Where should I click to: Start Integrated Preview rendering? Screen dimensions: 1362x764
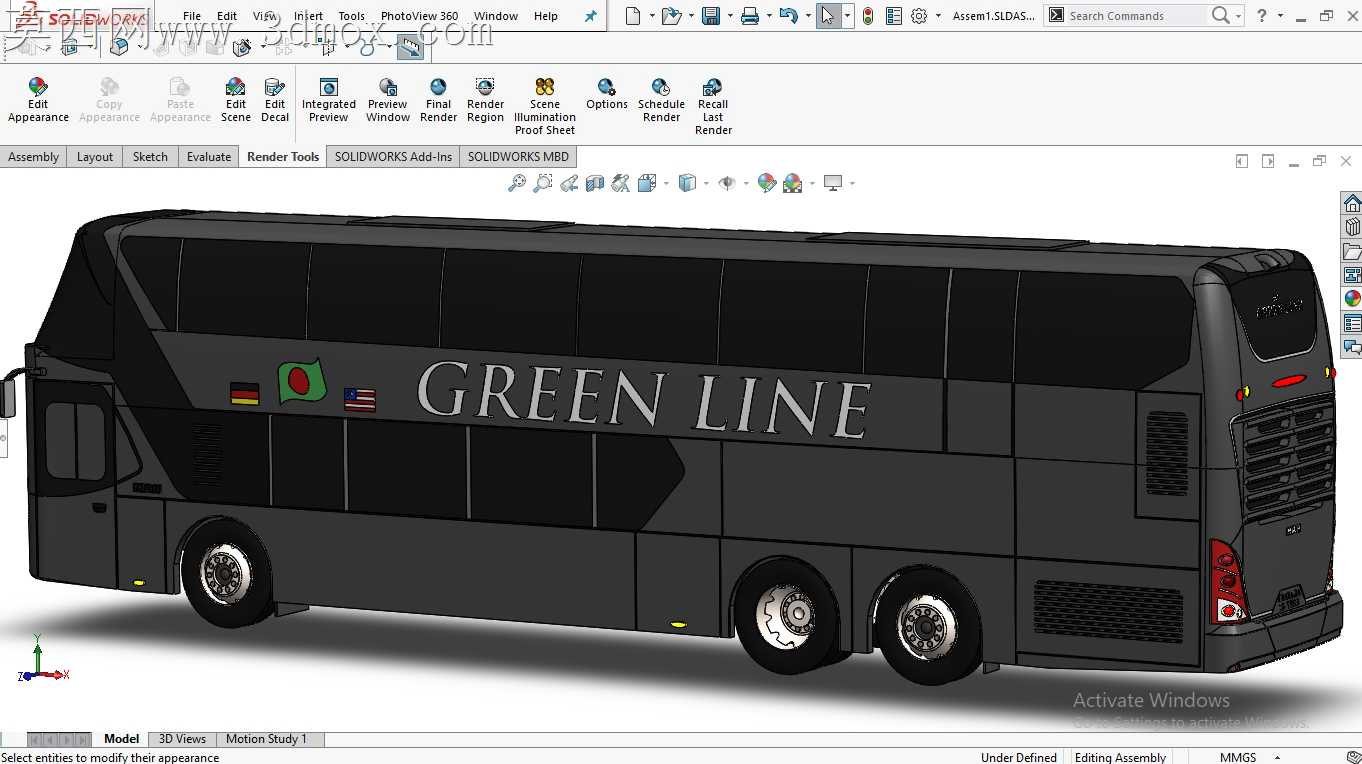pyautogui.click(x=329, y=100)
